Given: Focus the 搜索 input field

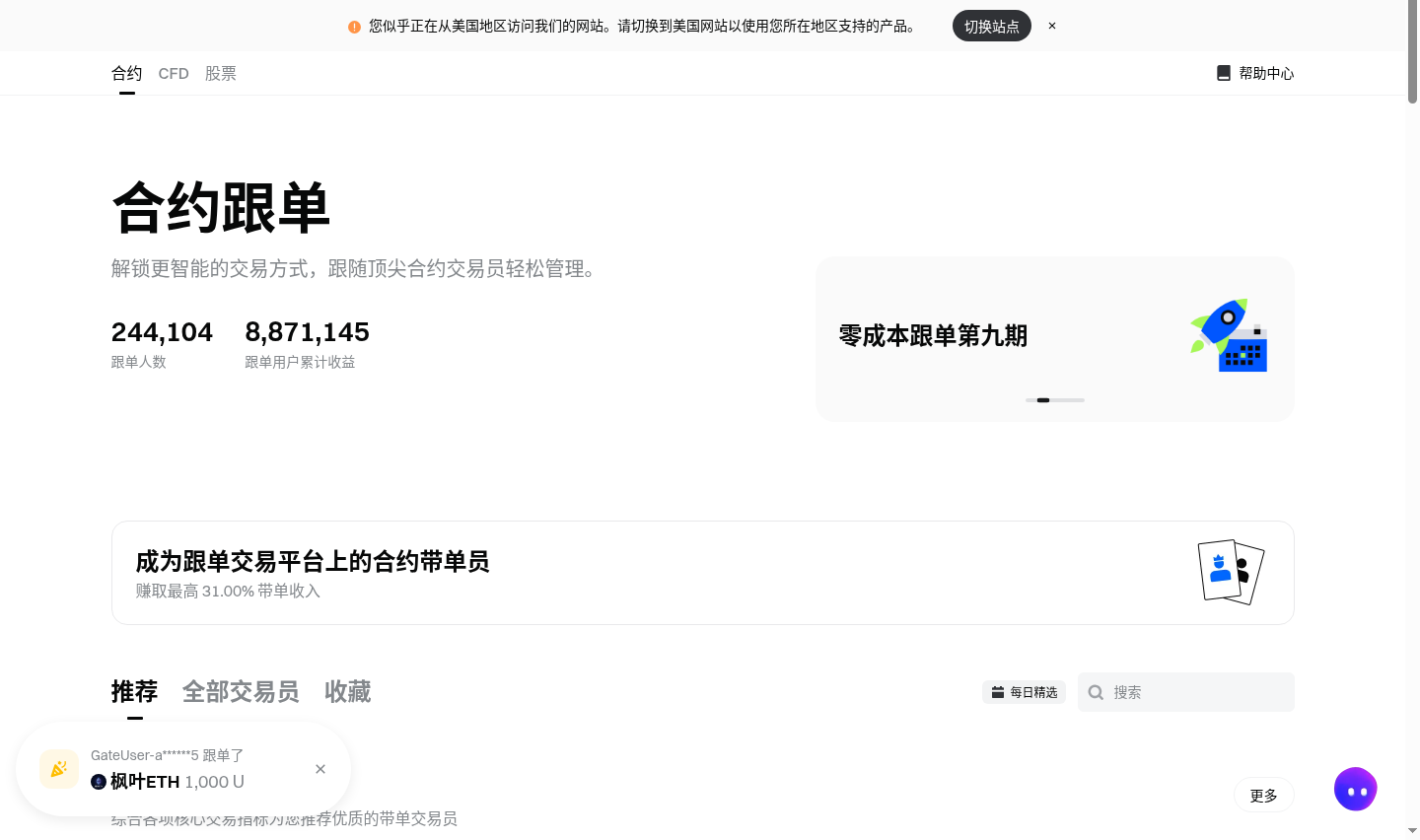Looking at the screenshot, I should click(1186, 692).
